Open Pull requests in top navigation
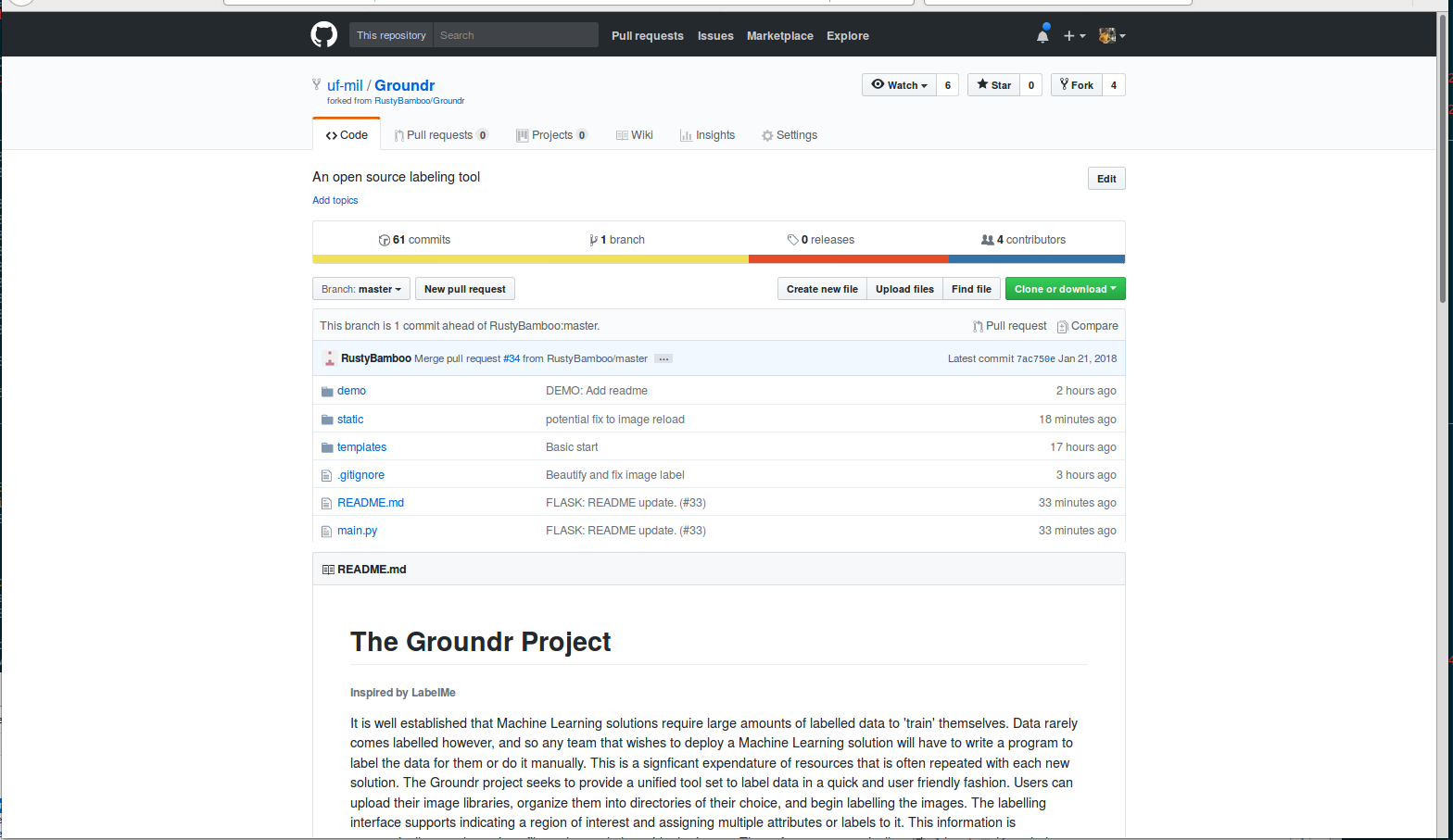This screenshot has height=840, width=1453. pos(648,36)
